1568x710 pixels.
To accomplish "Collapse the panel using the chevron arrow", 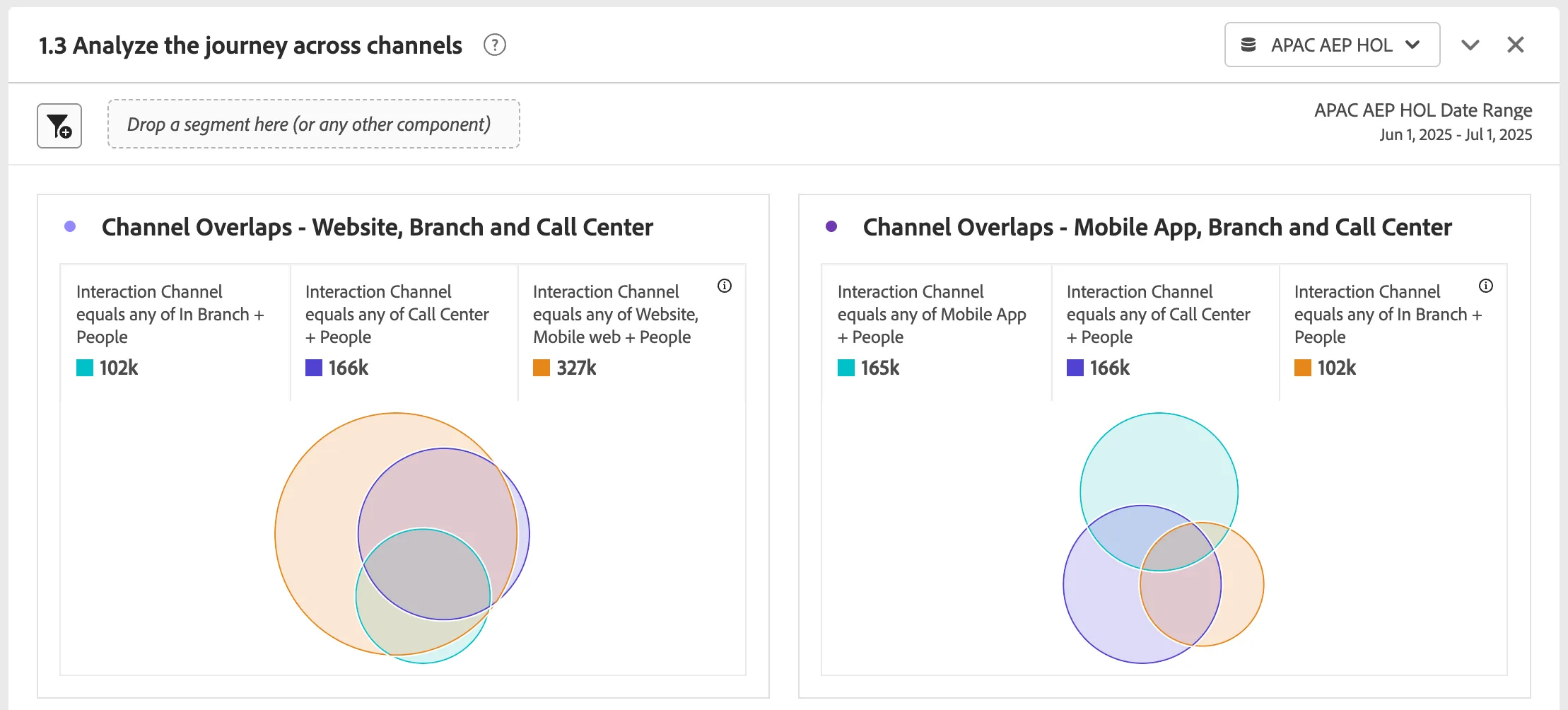I will [1470, 45].
